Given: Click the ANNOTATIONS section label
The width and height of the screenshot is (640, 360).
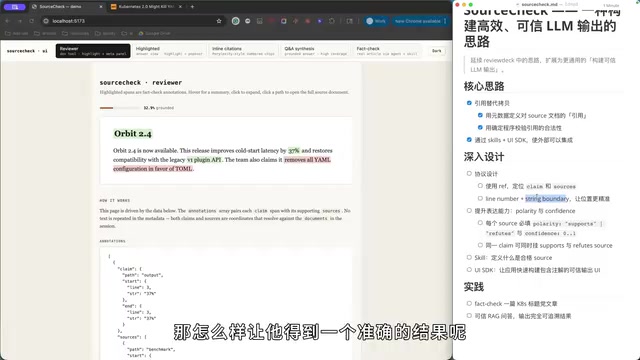Looking at the screenshot, I should point(113,241).
